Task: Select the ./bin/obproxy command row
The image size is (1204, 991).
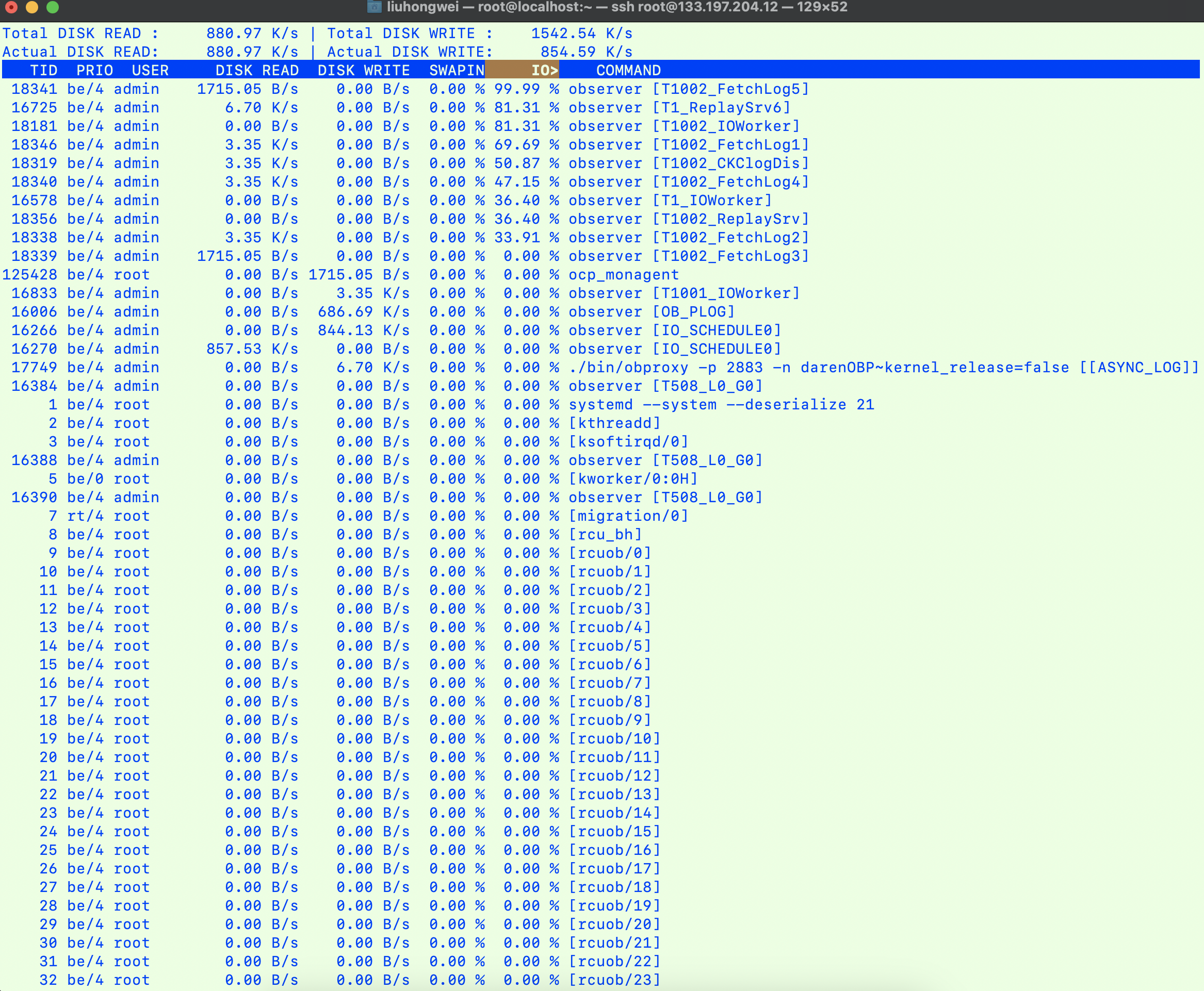Action: [x=601, y=368]
